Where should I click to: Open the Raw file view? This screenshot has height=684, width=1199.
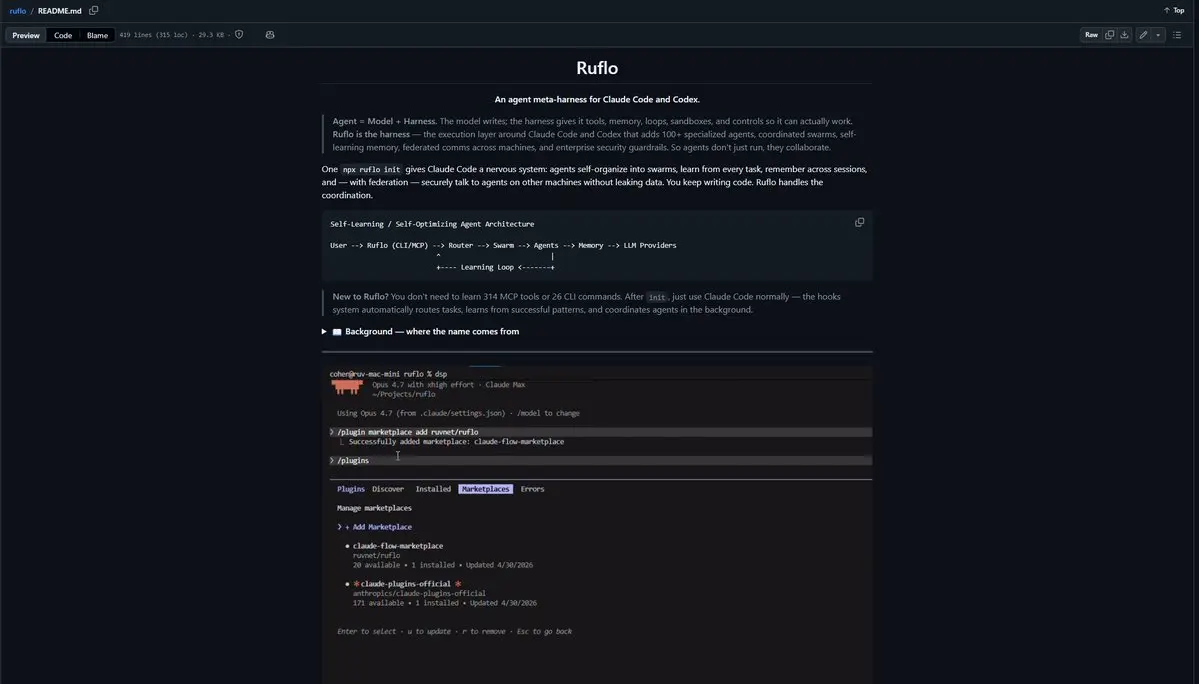click(1091, 35)
